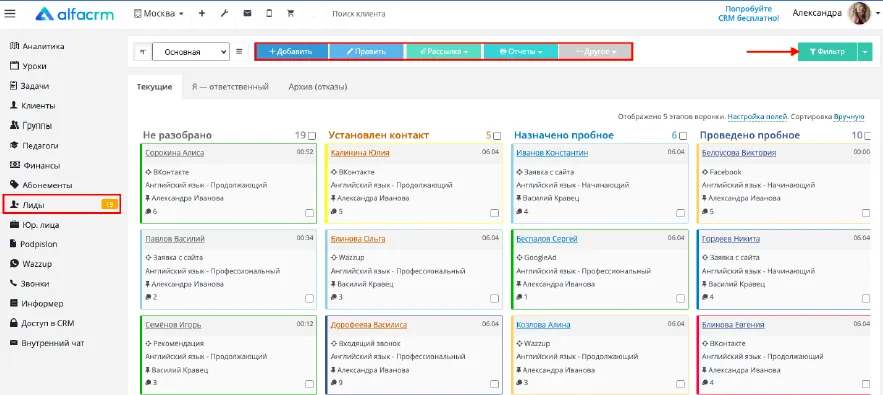Open Финансы in the sidebar

[35, 165]
